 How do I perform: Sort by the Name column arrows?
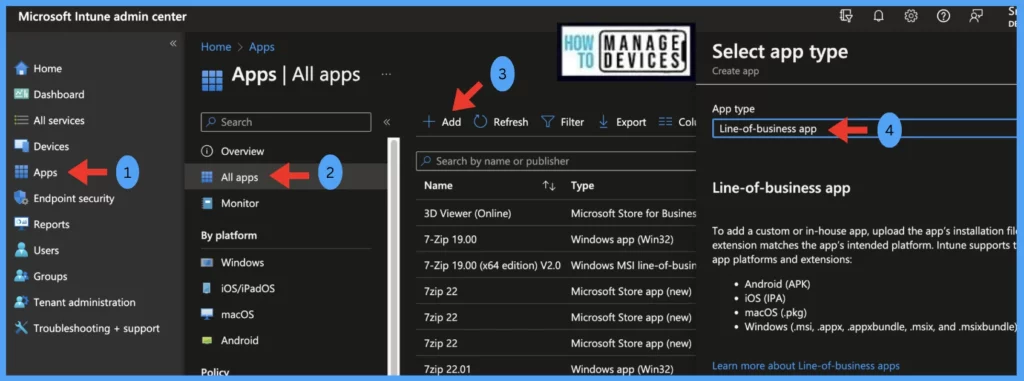[x=549, y=186]
